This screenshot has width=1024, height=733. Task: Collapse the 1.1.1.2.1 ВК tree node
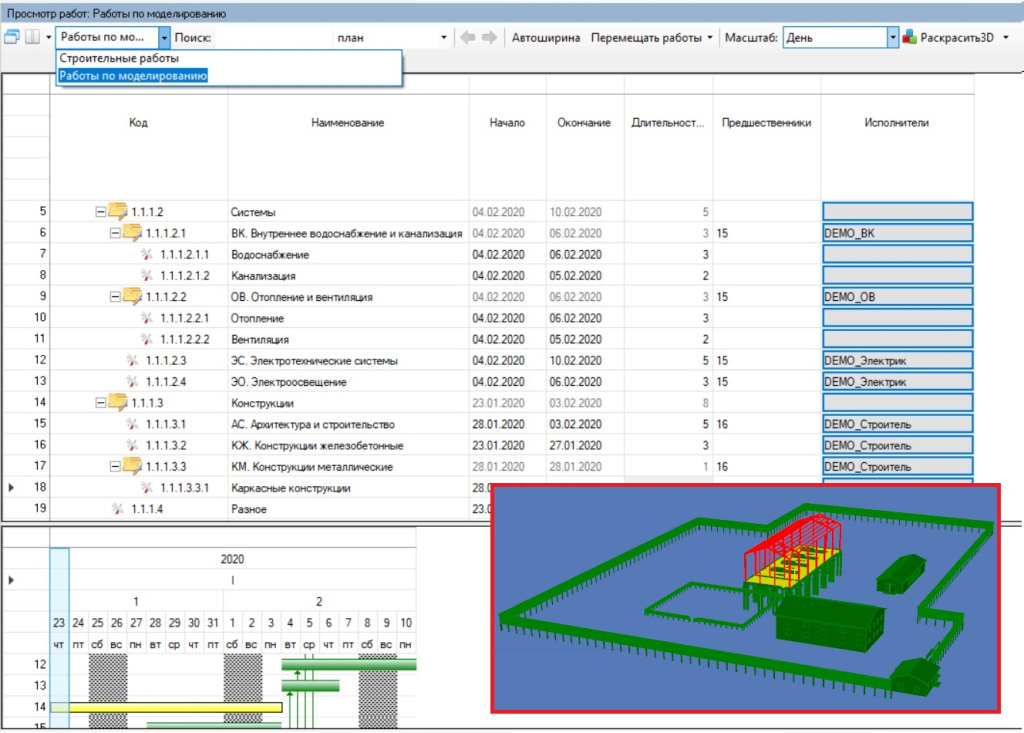[x=115, y=234]
